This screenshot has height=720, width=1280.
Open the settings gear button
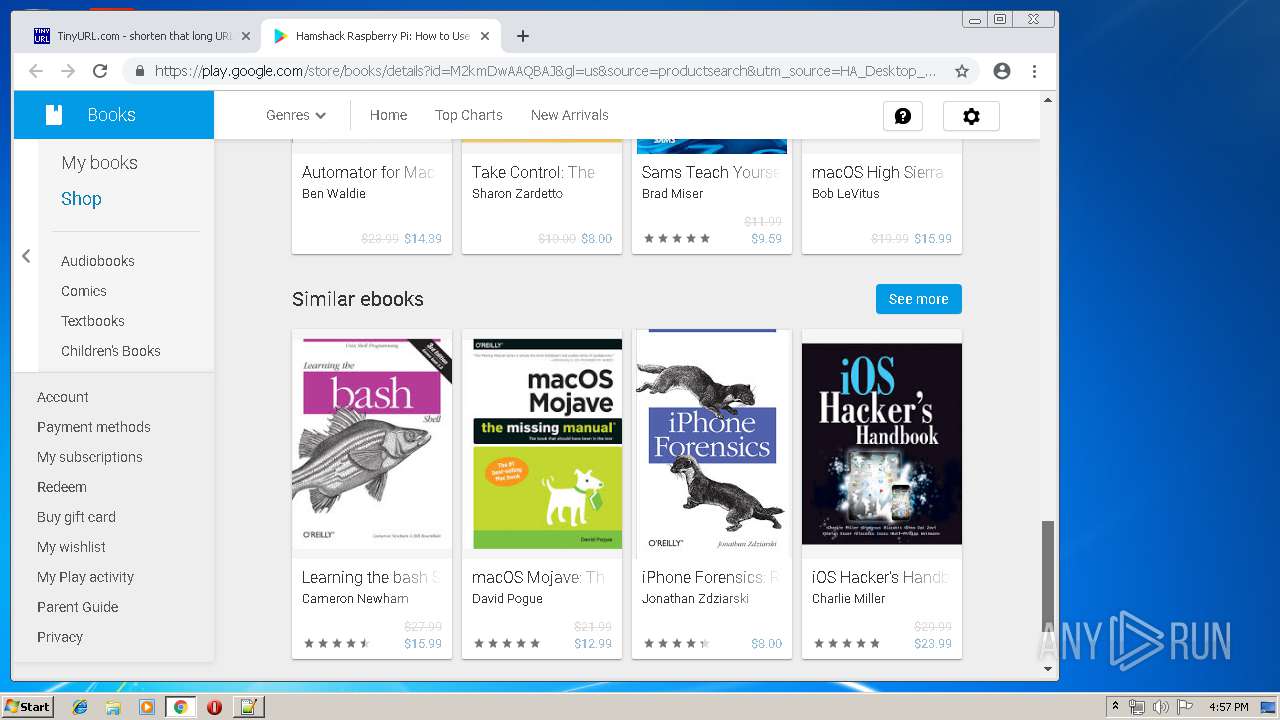pyautogui.click(x=971, y=116)
